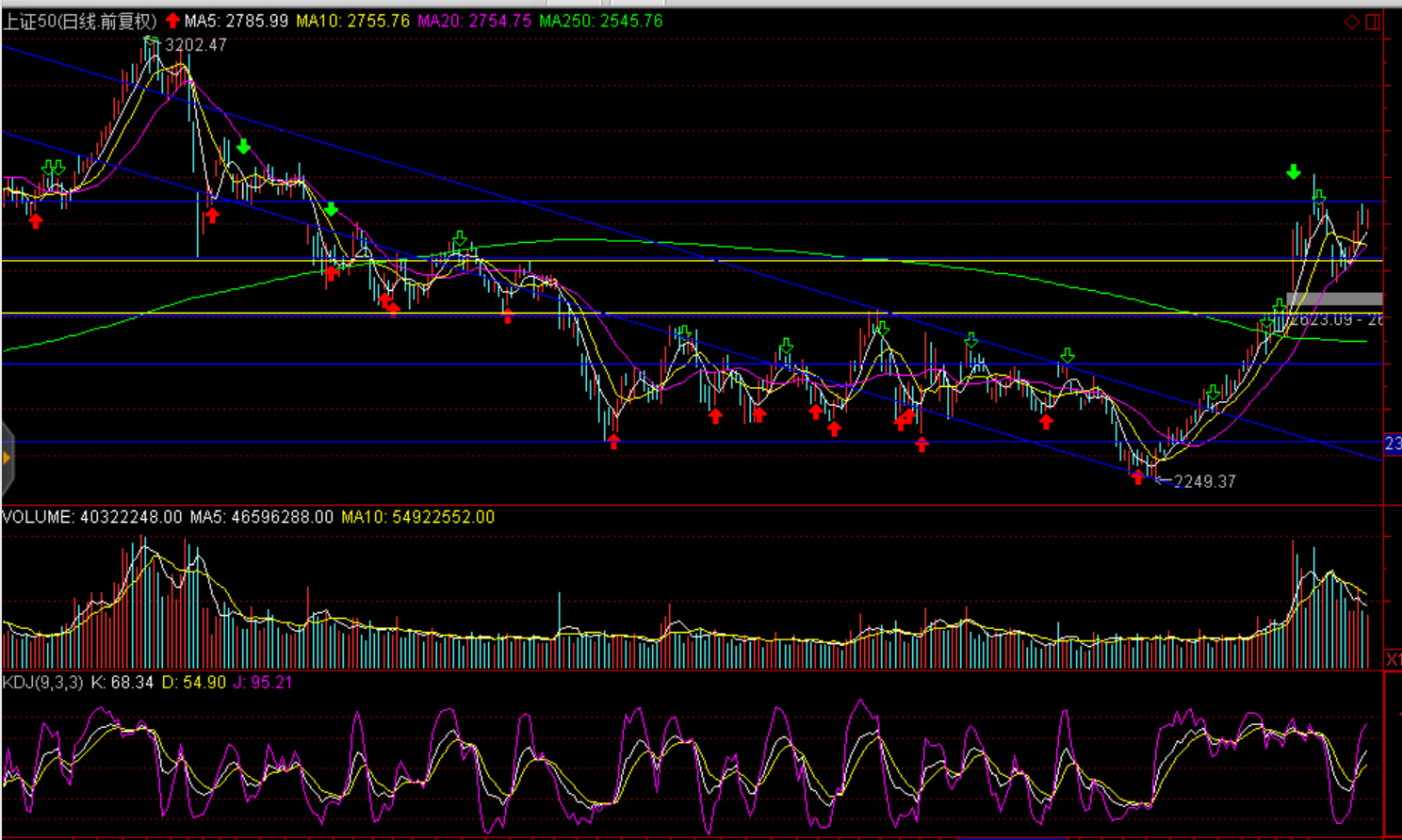Click the red diamond icon at chart top-right
1402x840 pixels.
click(1352, 22)
